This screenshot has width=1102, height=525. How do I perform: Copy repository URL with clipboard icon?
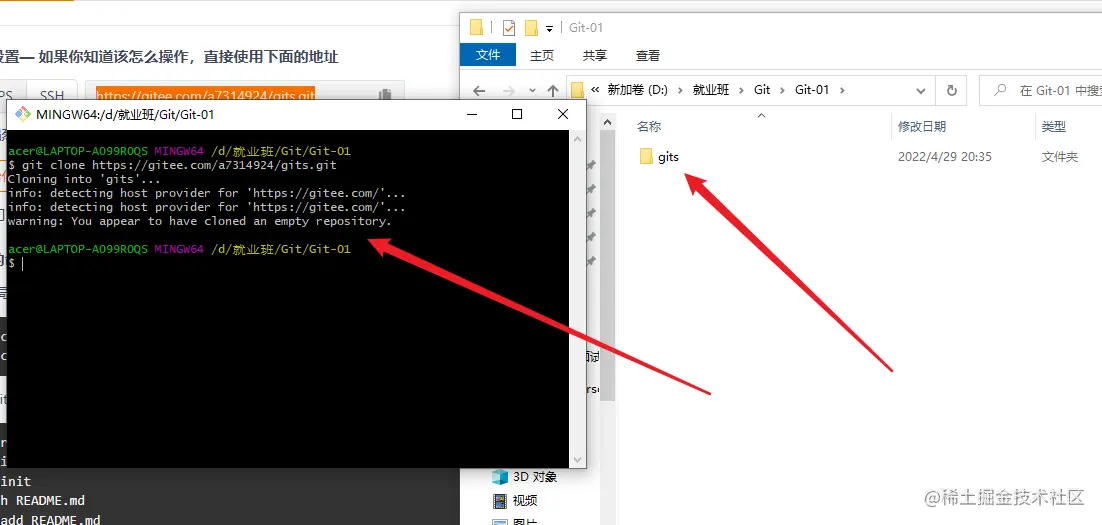pos(384,95)
